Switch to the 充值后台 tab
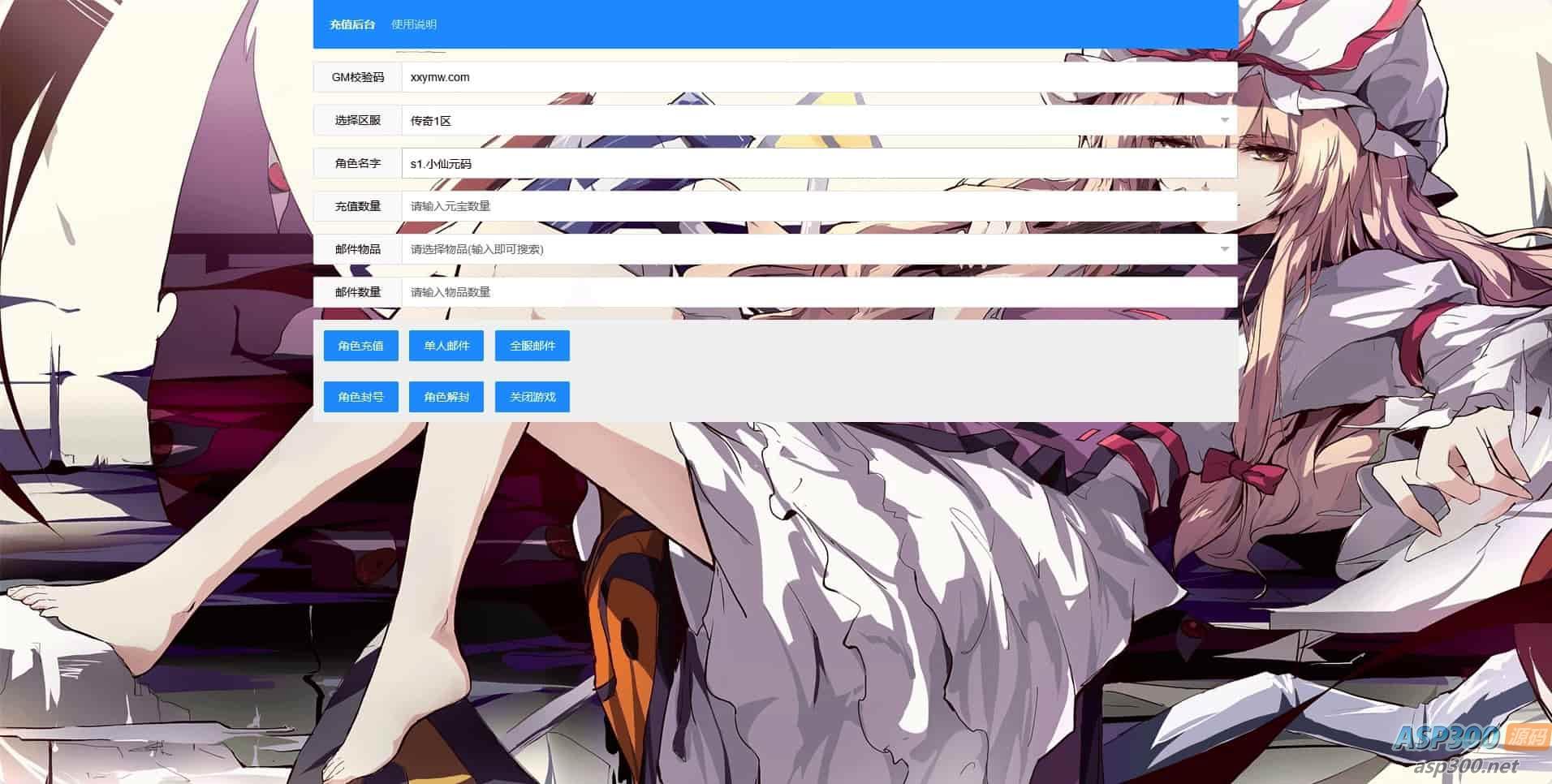 [352, 24]
